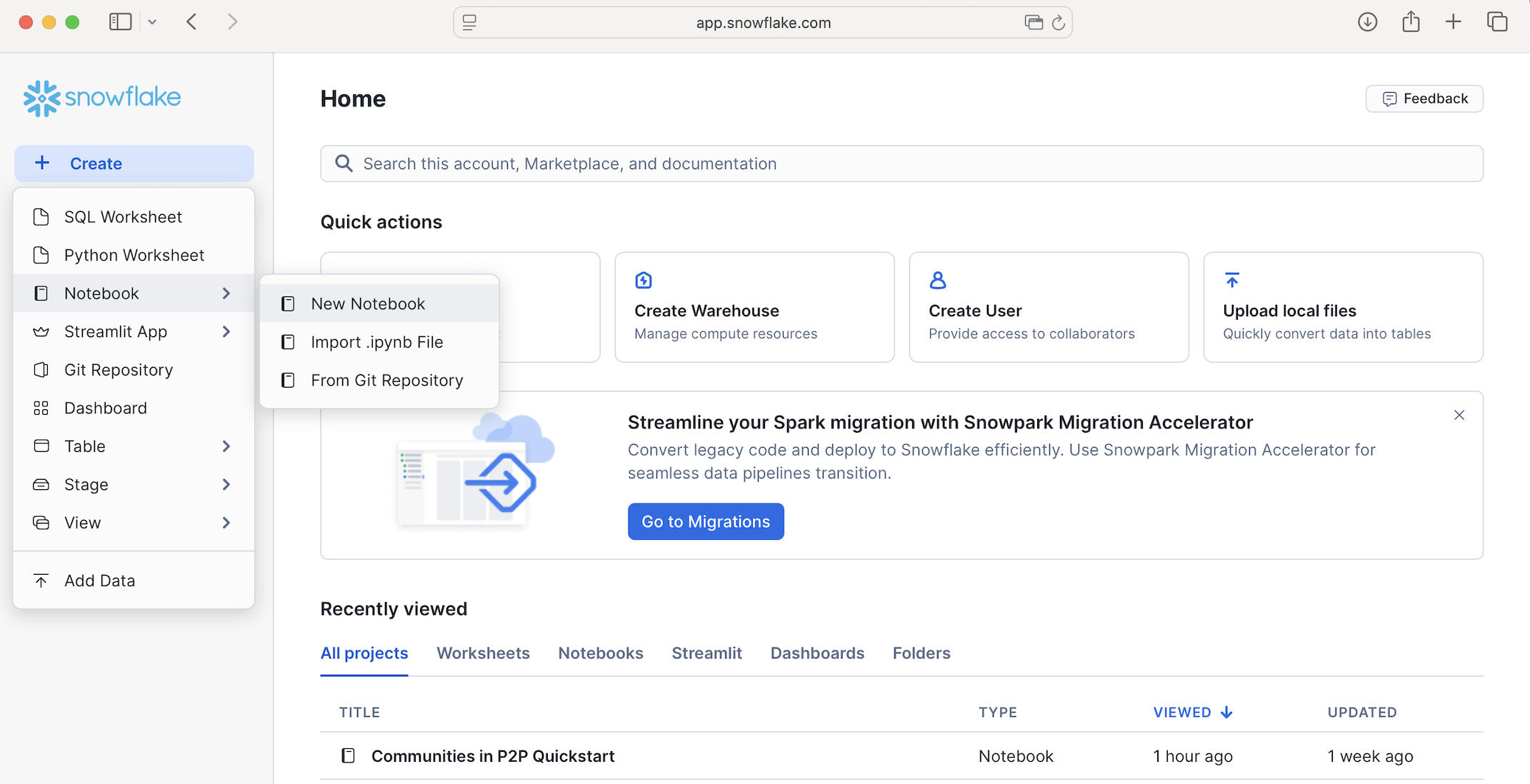Choose the Import .ipynb File option
Screen dimensions: 1530x784
pyautogui.click(x=376, y=342)
